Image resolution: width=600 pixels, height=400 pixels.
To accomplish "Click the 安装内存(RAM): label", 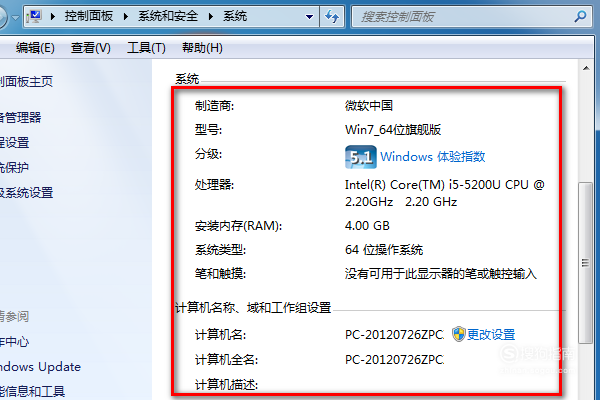I will tap(238, 226).
